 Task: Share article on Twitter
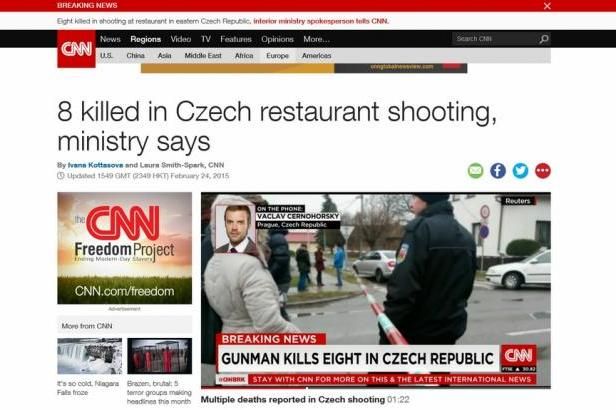click(x=520, y=171)
